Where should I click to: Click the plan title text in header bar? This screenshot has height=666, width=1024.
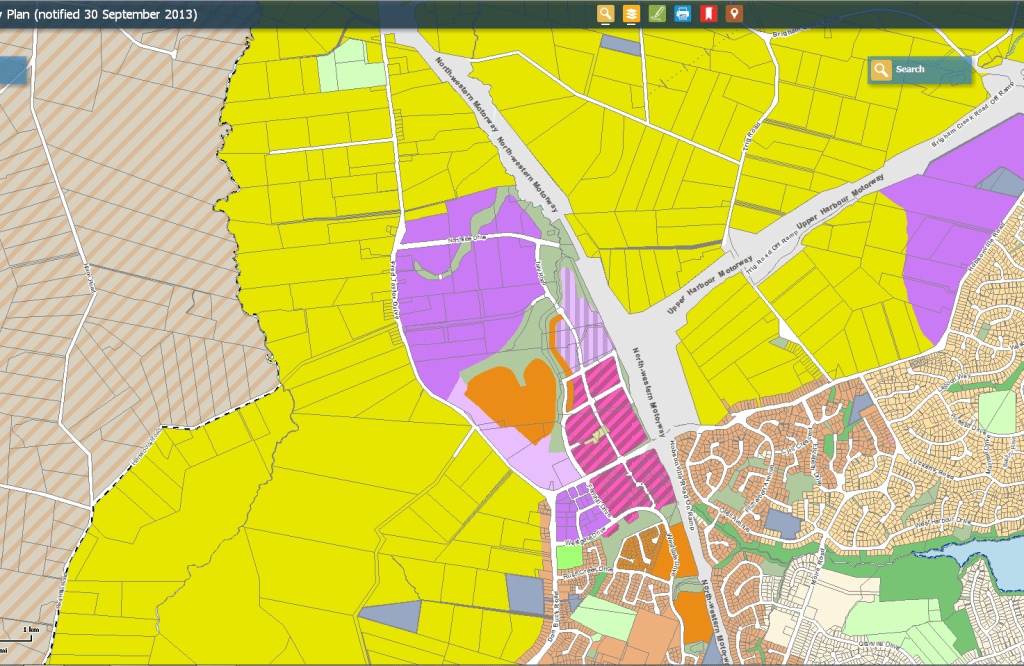coord(100,14)
